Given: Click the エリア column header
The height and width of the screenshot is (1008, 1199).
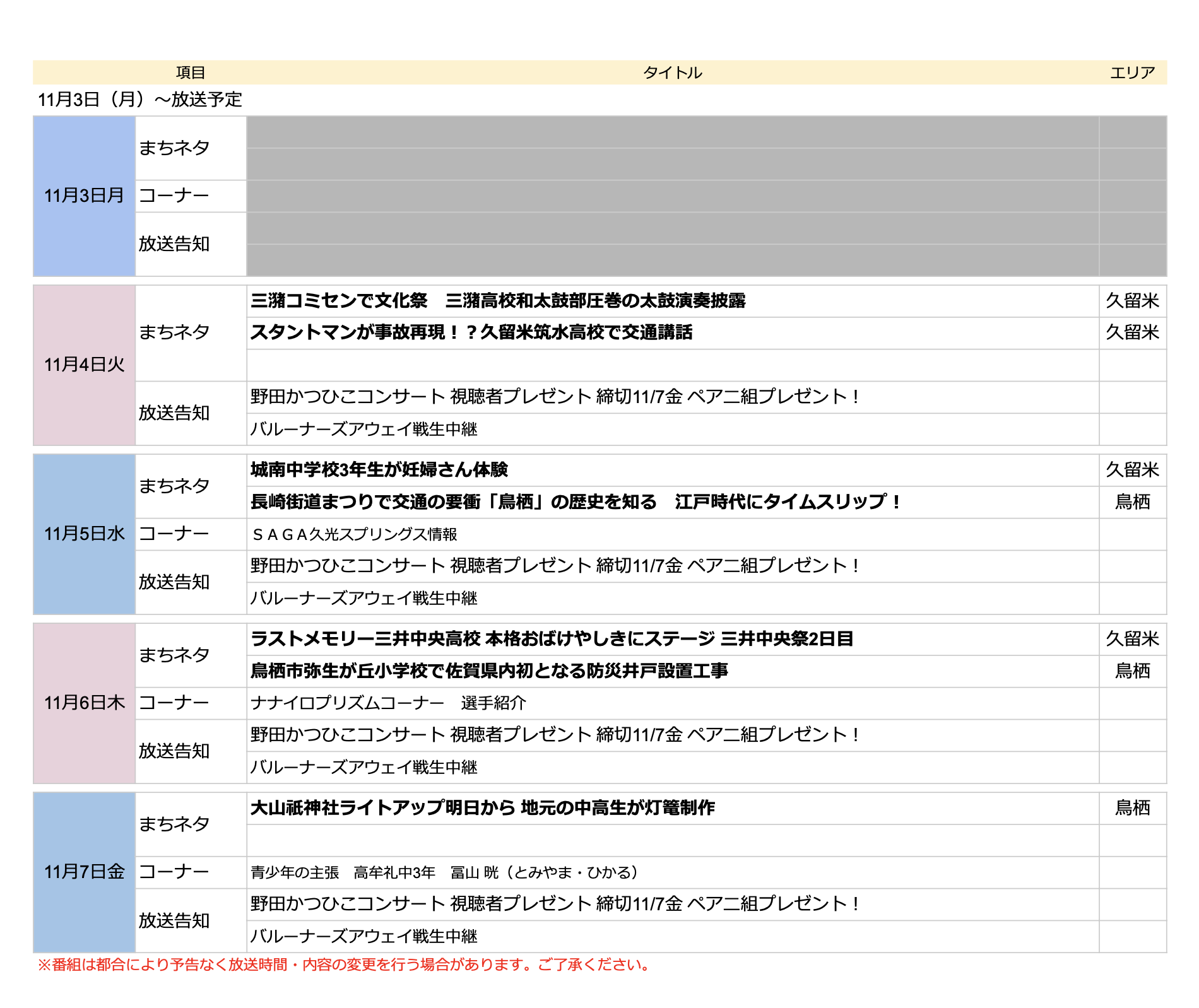Looking at the screenshot, I should pyautogui.click(x=1132, y=73).
